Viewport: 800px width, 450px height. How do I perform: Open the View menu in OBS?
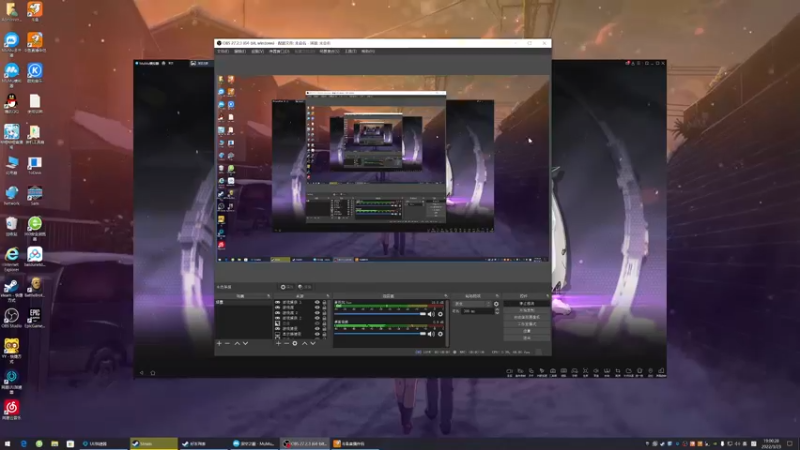[257, 52]
